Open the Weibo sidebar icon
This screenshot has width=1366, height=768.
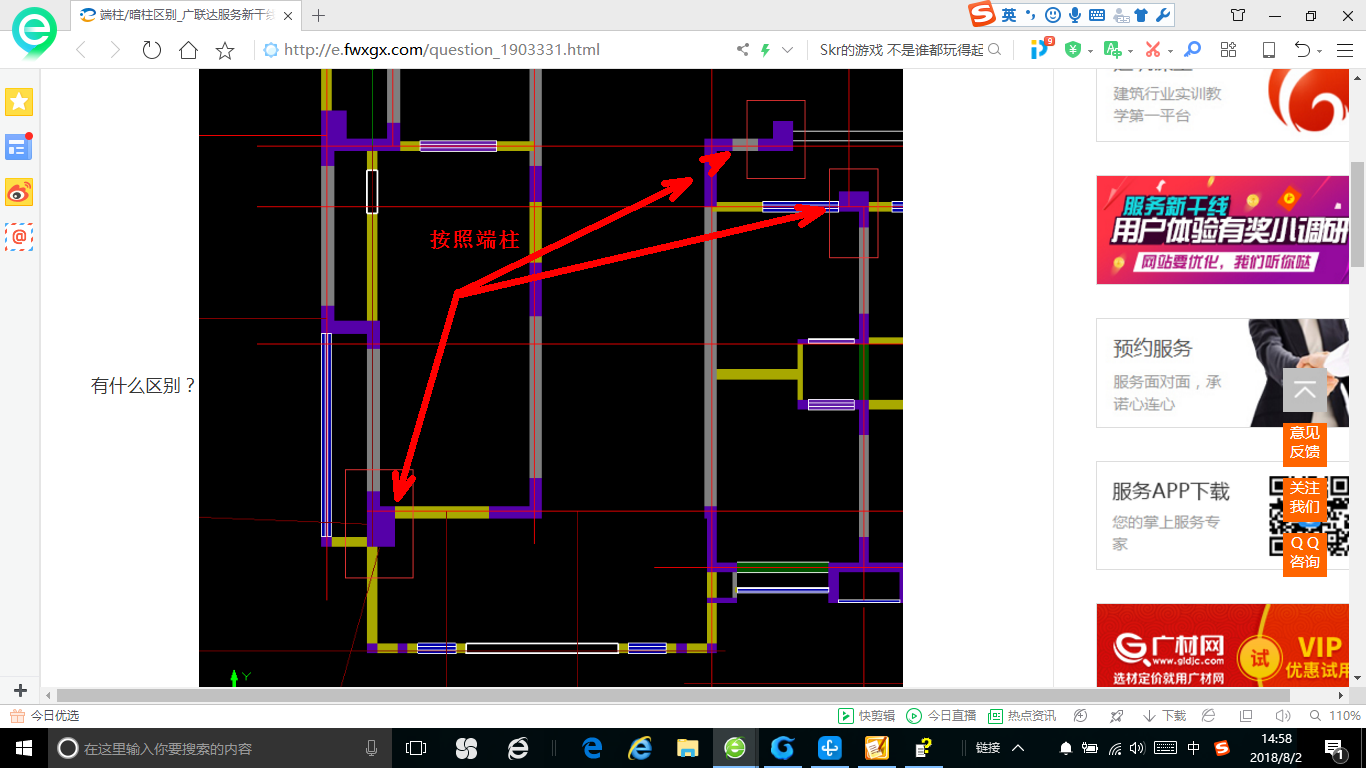pyautogui.click(x=19, y=192)
